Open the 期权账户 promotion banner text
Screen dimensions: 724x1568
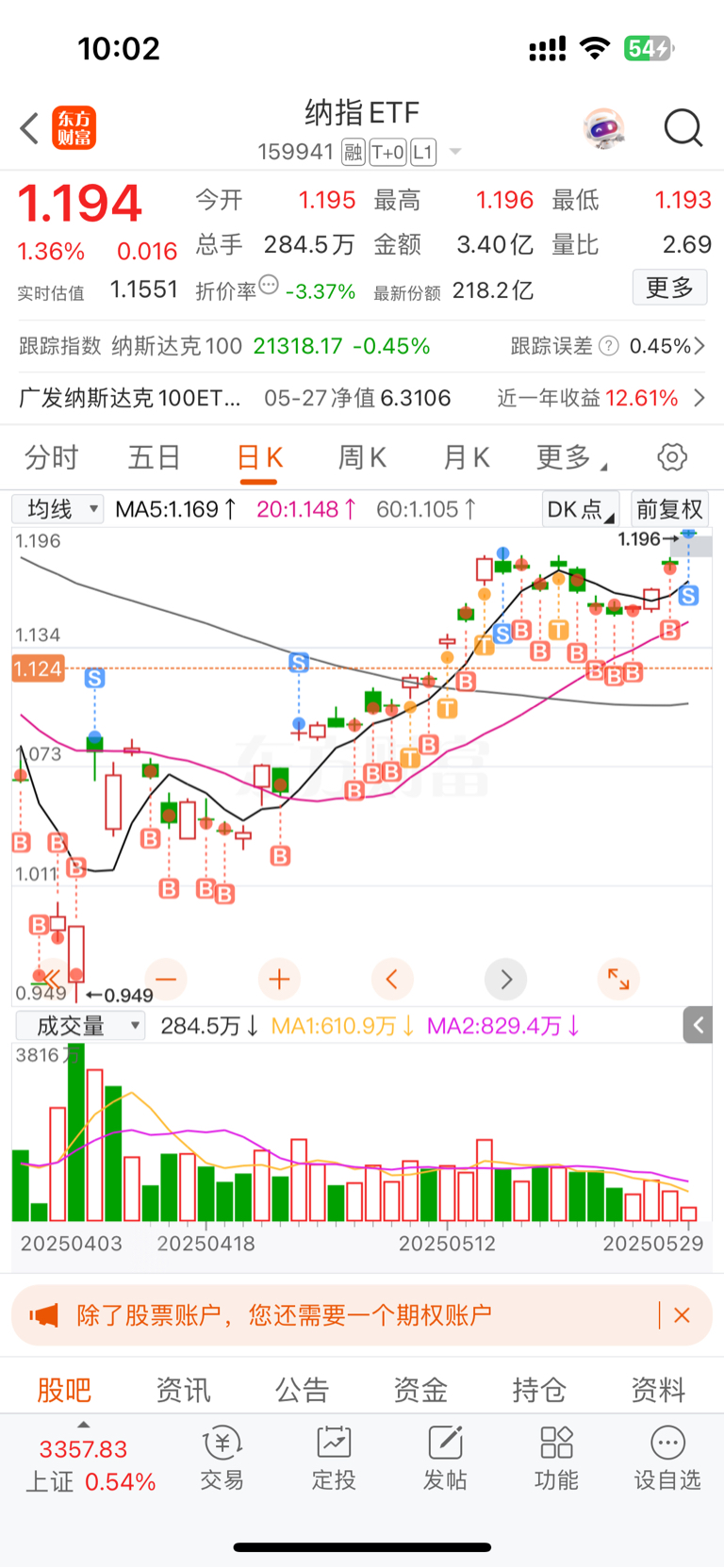[x=284, y=1314]
